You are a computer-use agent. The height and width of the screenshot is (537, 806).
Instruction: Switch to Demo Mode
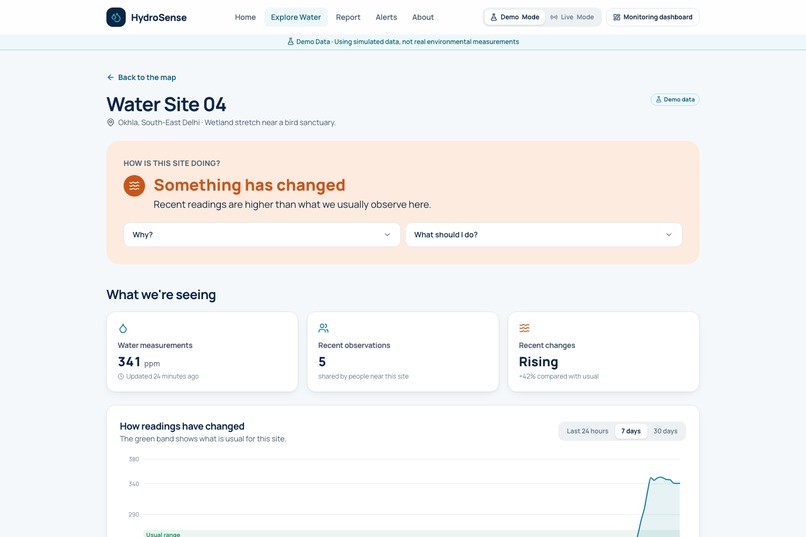(514, 17)
